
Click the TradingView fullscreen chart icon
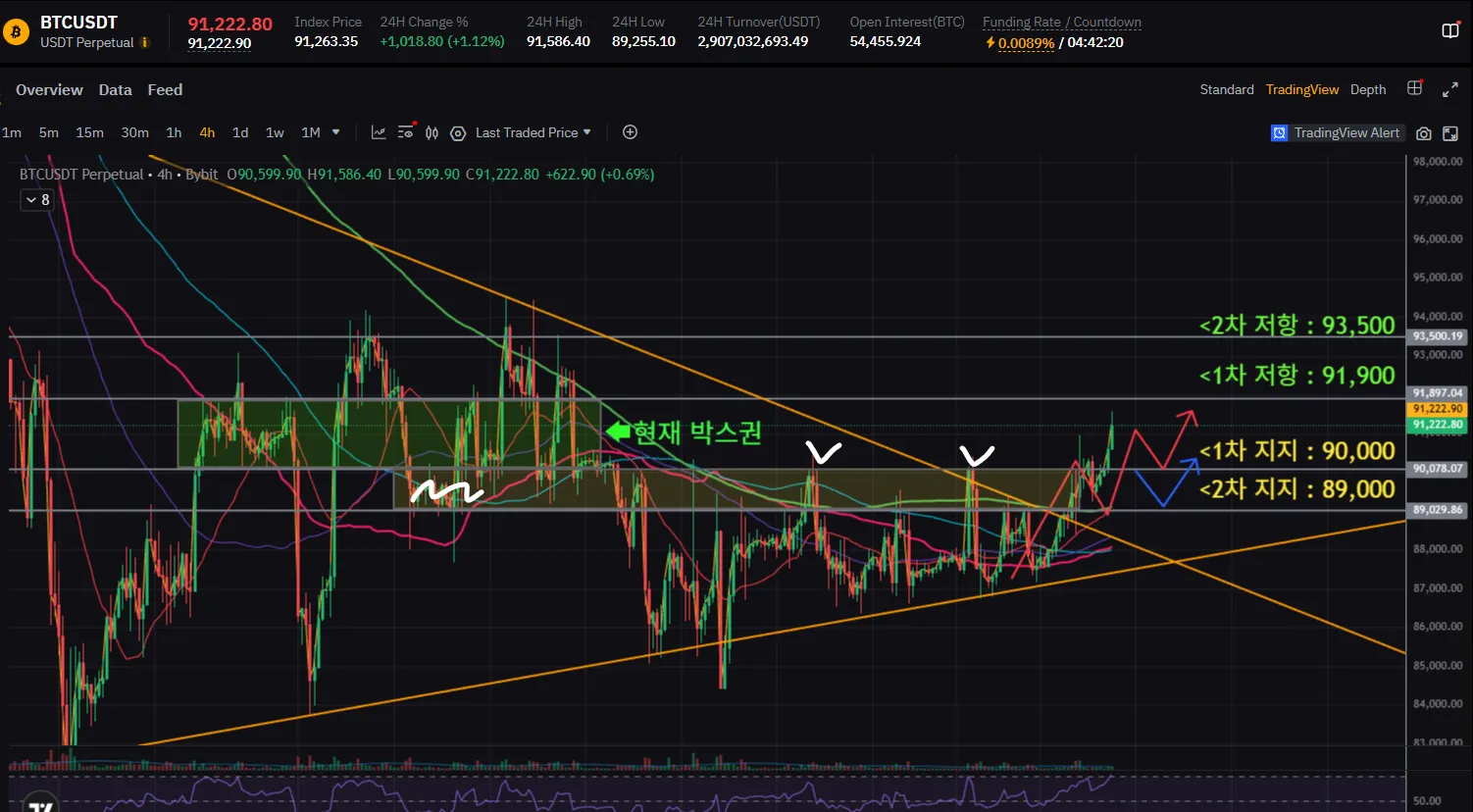point(1450,133)
